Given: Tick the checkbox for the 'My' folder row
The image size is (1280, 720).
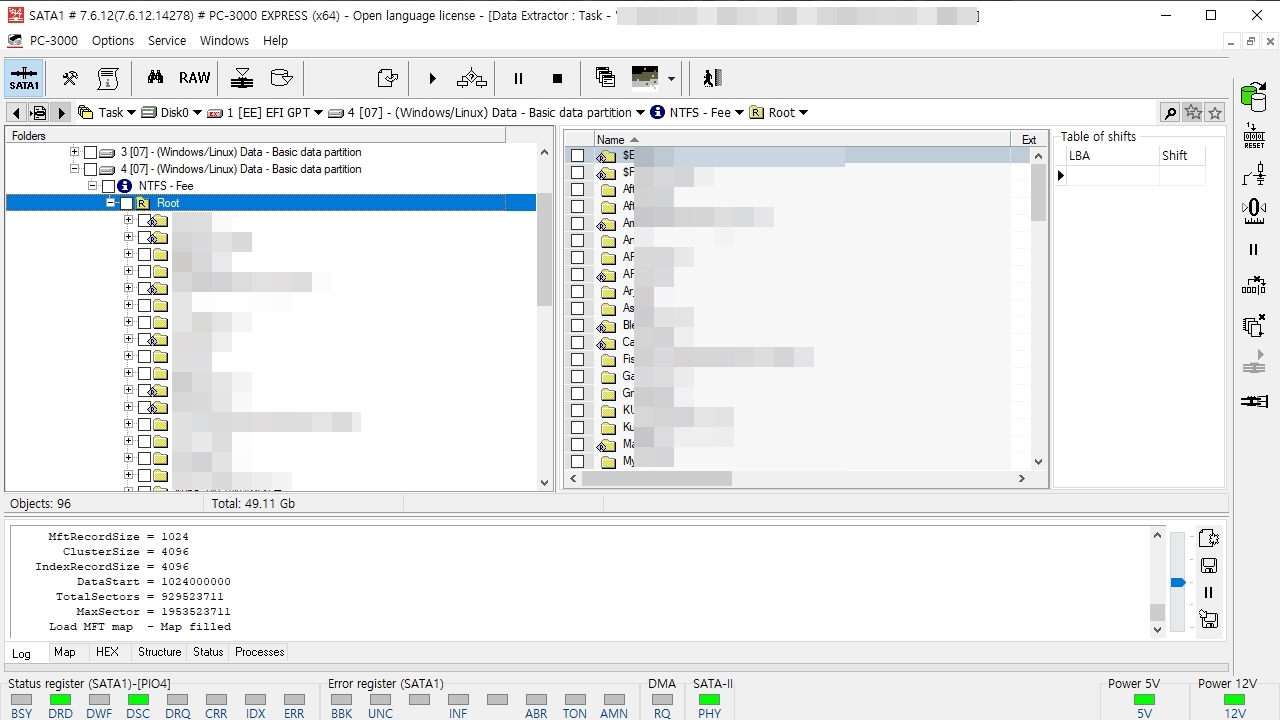Looking at the screenshot, I should [577, 461].
